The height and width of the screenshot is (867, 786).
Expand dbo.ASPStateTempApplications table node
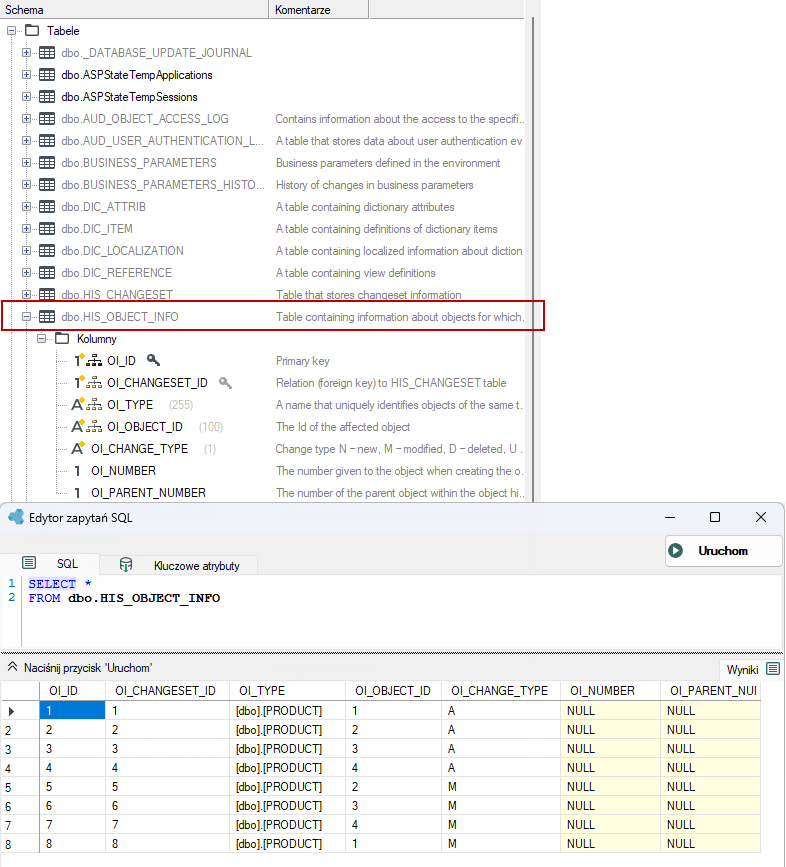(26, 75)
